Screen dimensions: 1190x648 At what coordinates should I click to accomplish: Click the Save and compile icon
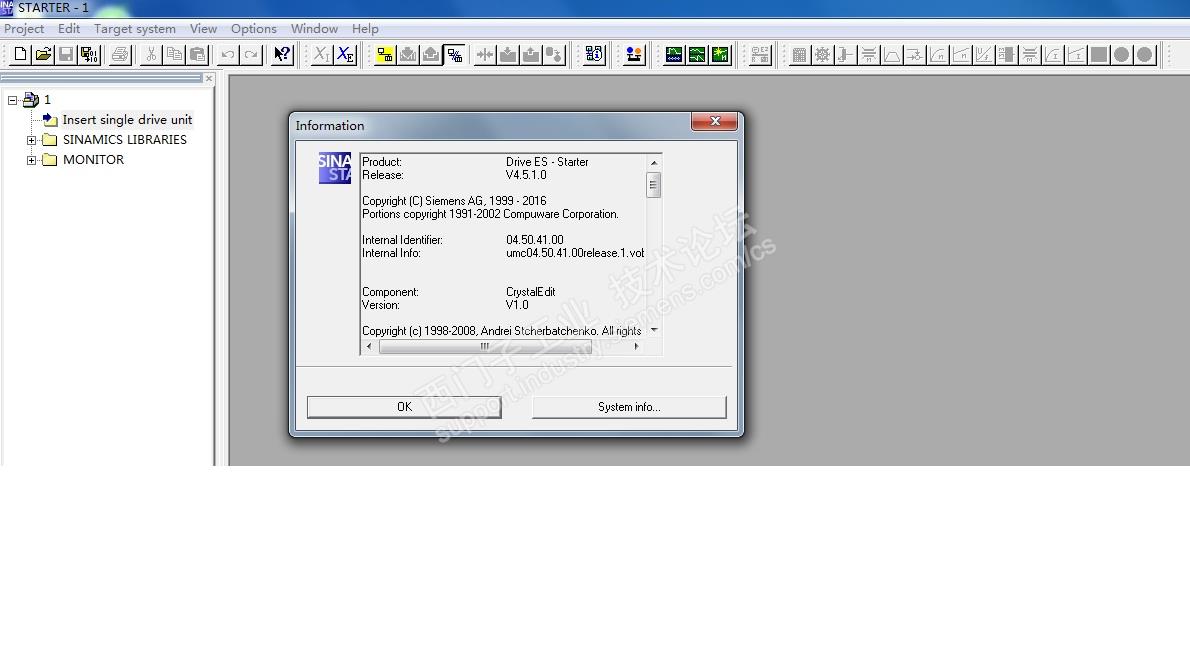(x=89, y=55)
